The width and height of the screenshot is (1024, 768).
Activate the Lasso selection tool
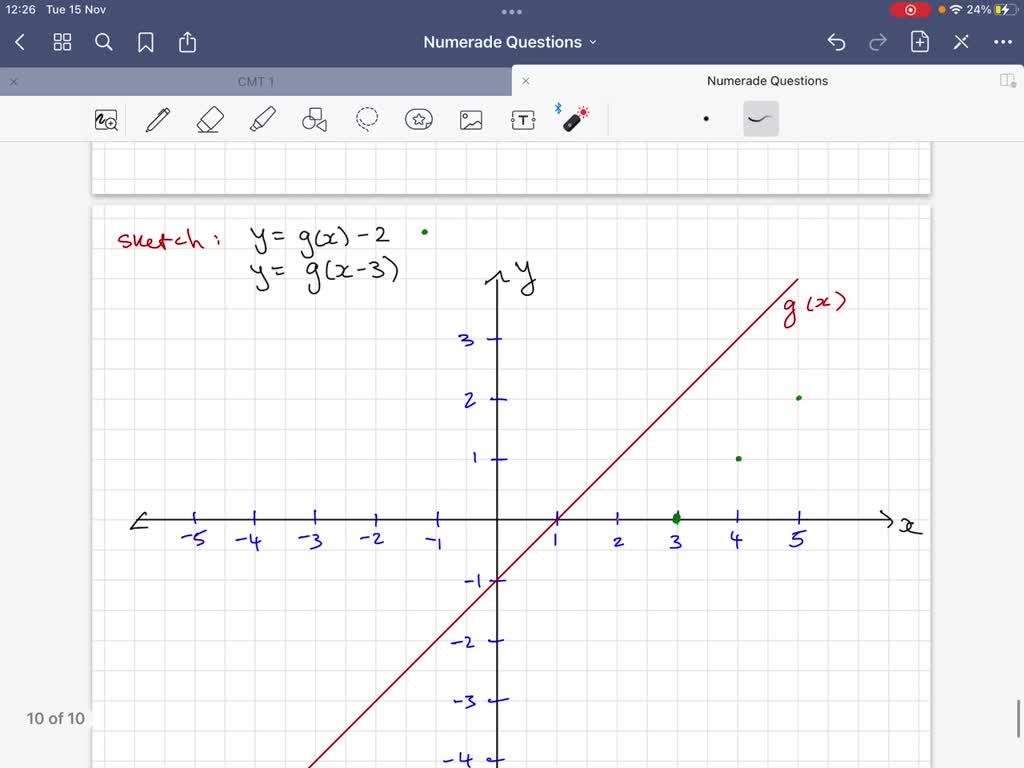(x=367, y=119)
